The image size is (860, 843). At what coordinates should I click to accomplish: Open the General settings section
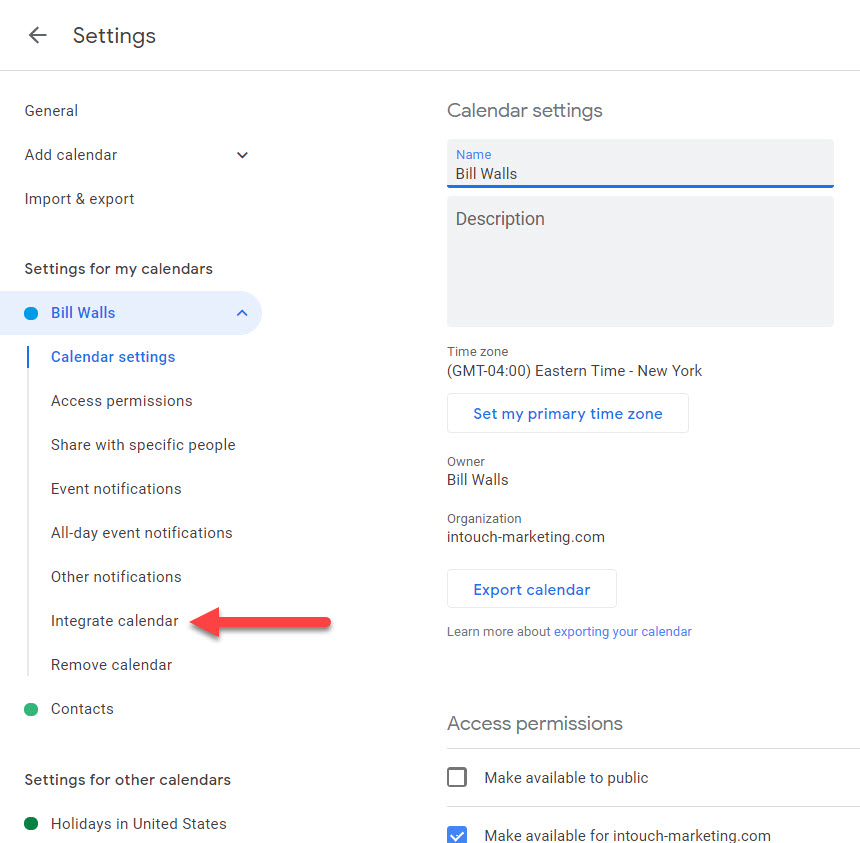(x=51, y=111)
